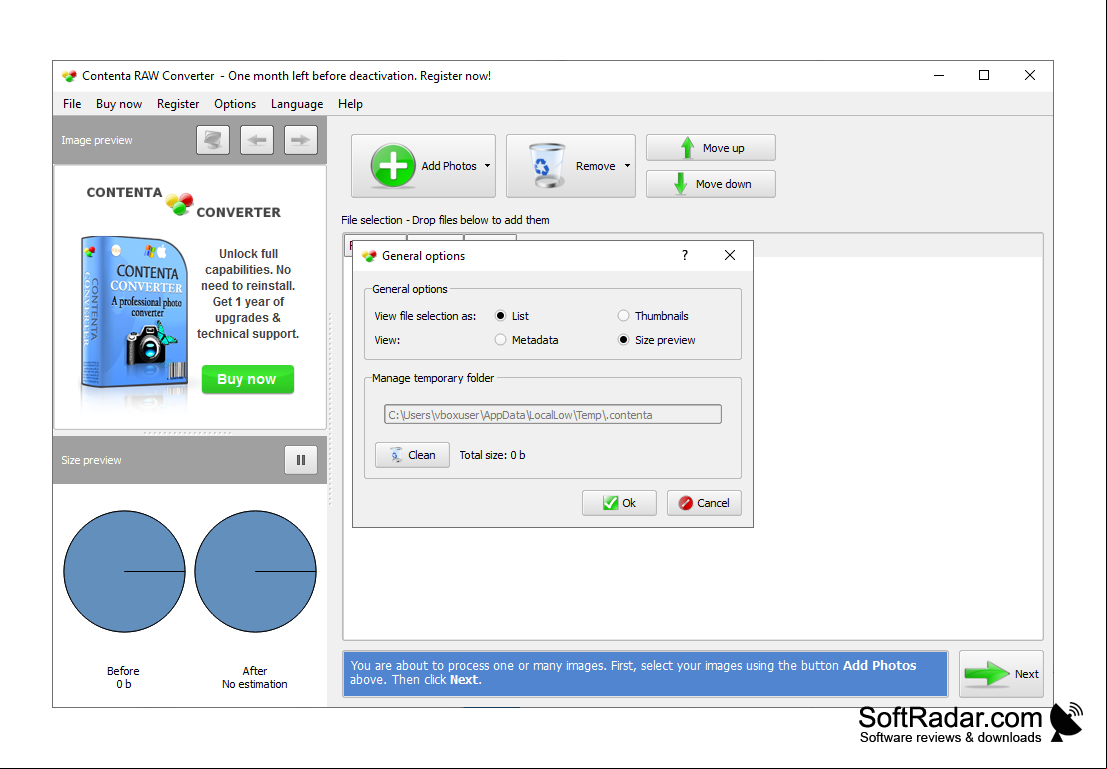
Task: Maximize the Contenta RAW Converter window
Action: click(x=984, y=76)
